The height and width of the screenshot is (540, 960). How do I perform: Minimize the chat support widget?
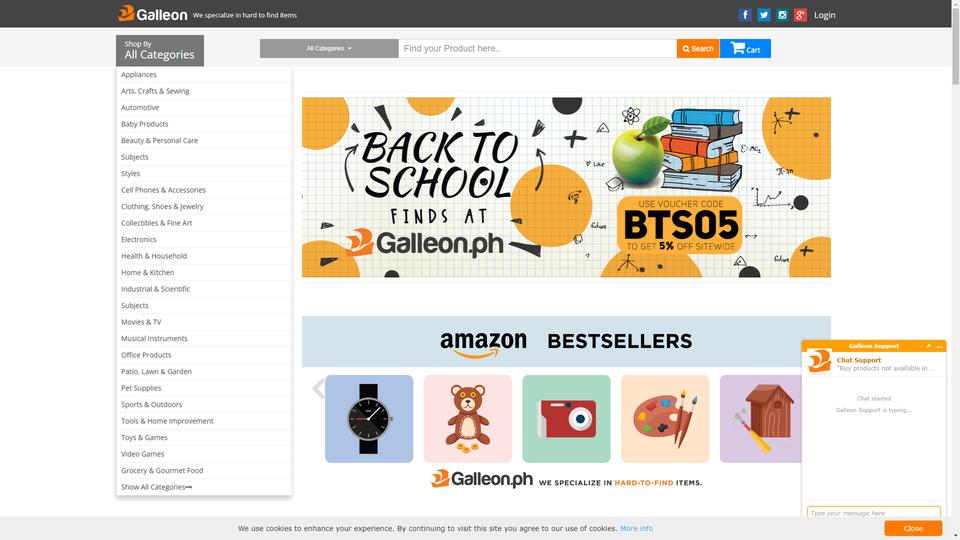939,346
